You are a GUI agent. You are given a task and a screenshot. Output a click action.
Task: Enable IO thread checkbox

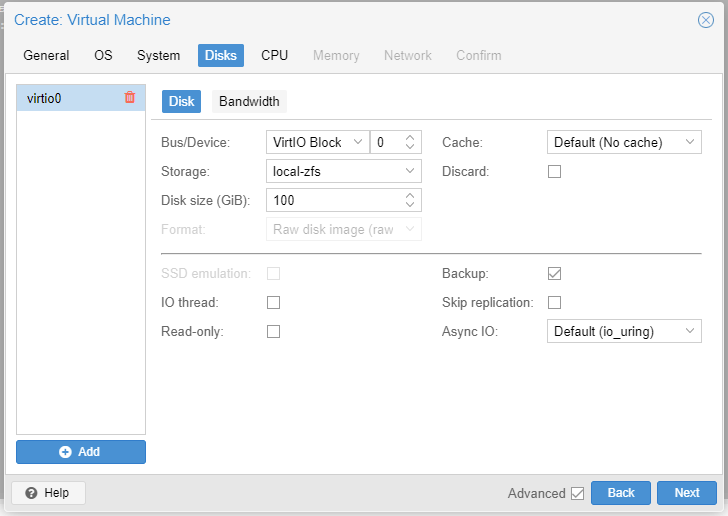273,302
